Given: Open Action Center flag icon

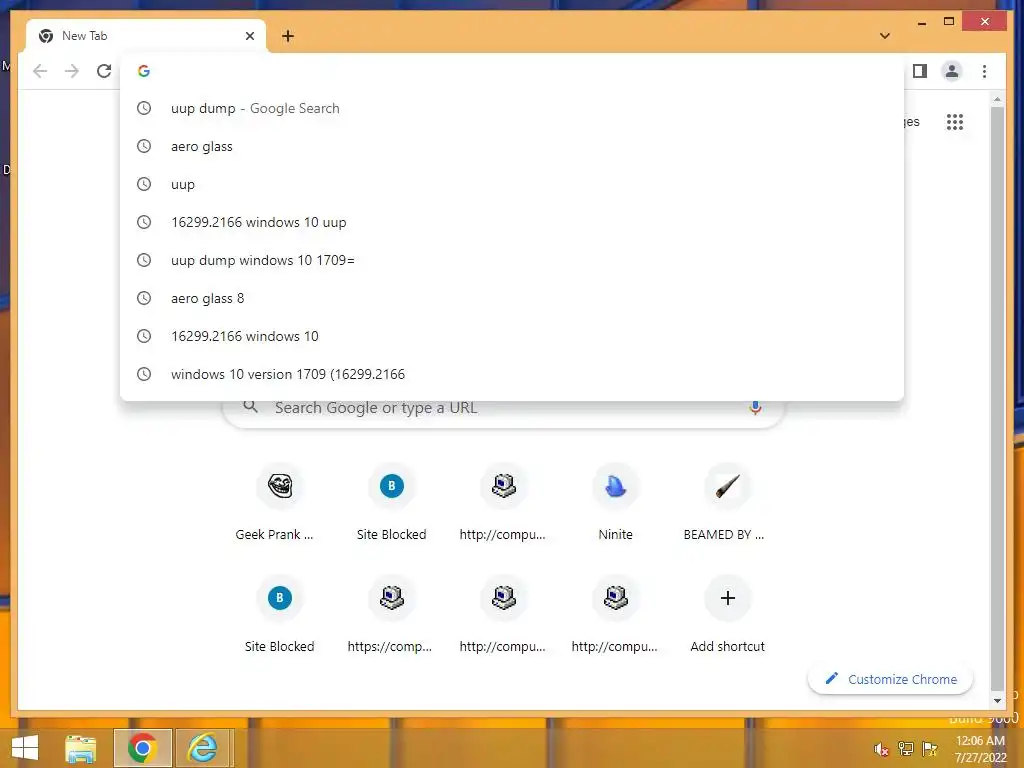Looking at the screenshot, I should click(930, 749).
